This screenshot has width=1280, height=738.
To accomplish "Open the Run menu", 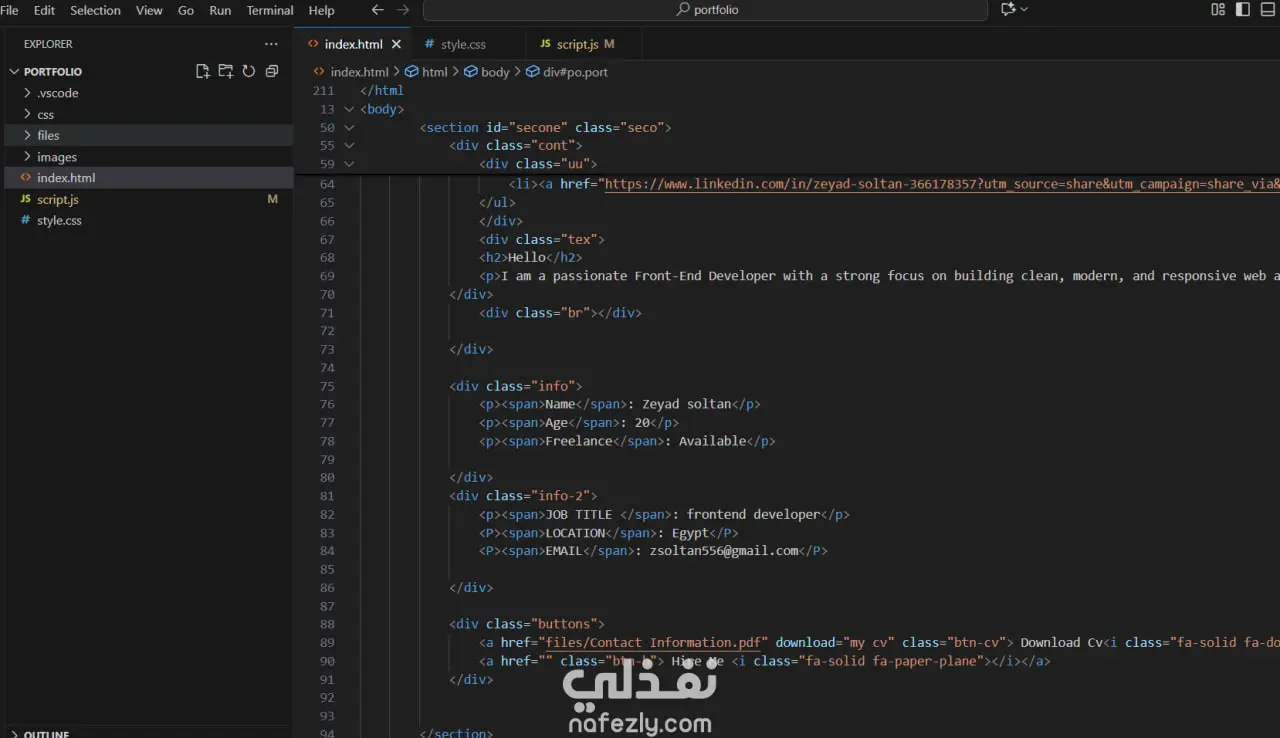I will point(220,10).
